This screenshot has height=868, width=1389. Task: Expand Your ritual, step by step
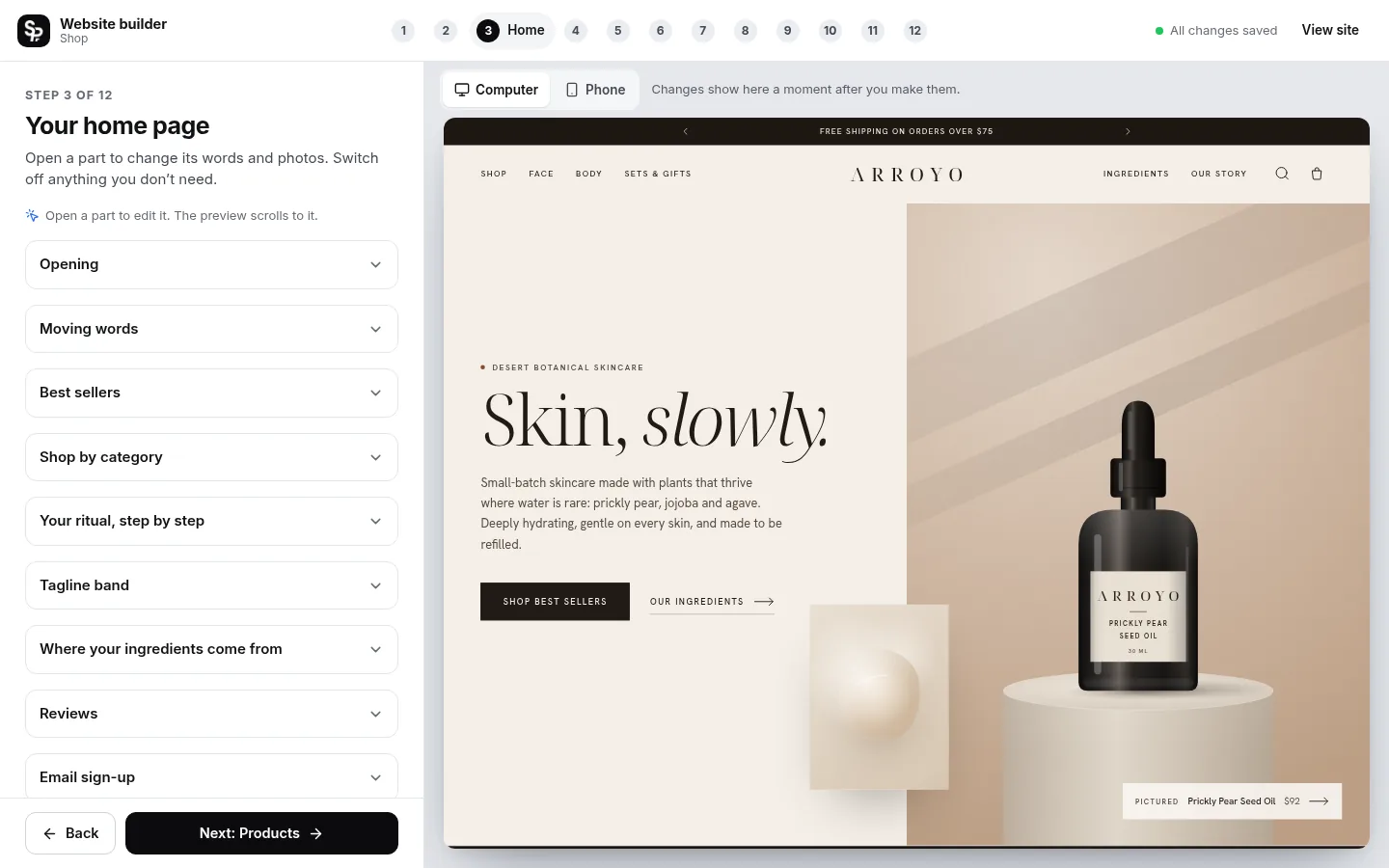211,521
